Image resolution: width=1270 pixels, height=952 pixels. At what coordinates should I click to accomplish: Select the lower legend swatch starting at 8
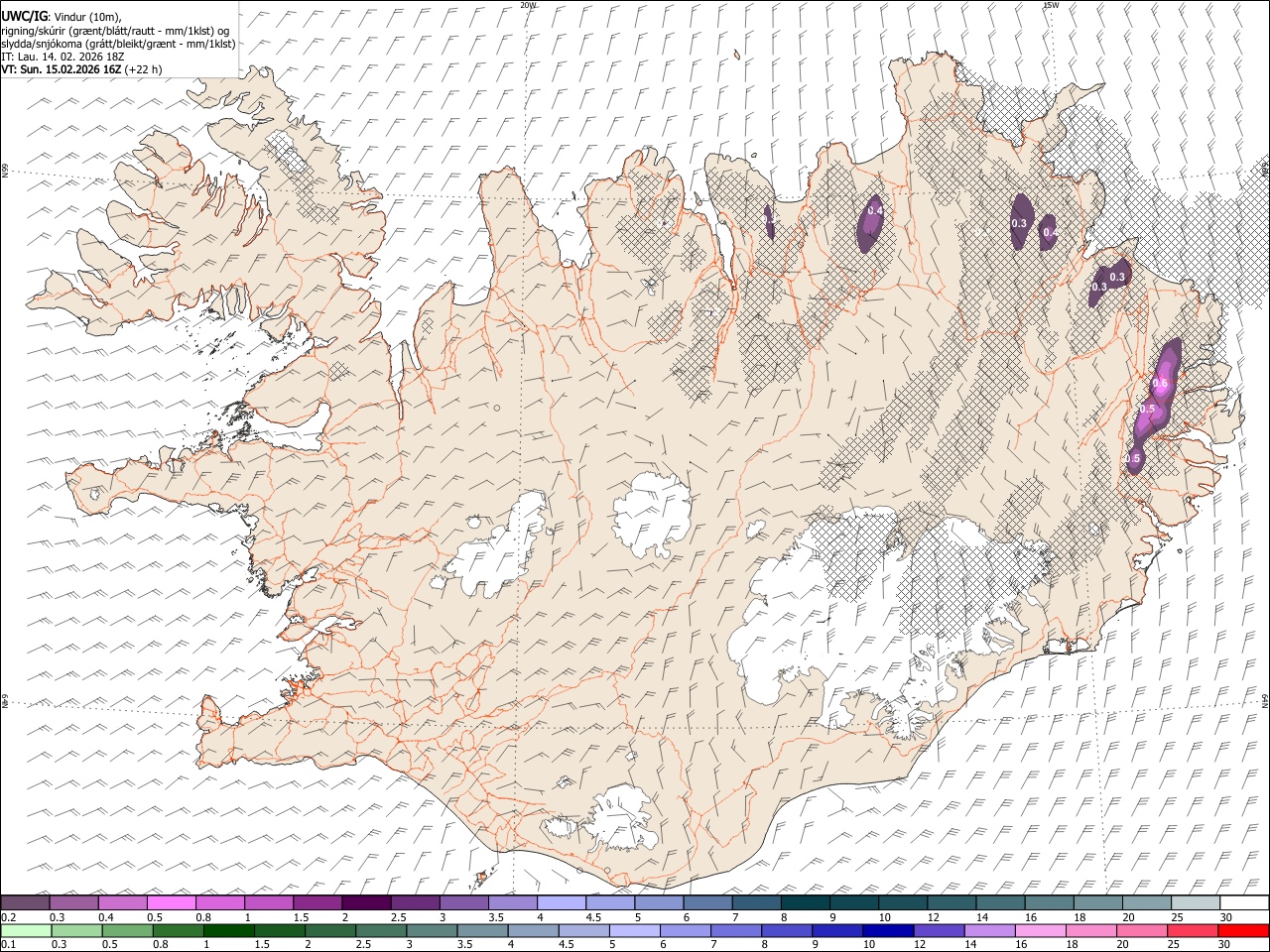coord(786,930)
